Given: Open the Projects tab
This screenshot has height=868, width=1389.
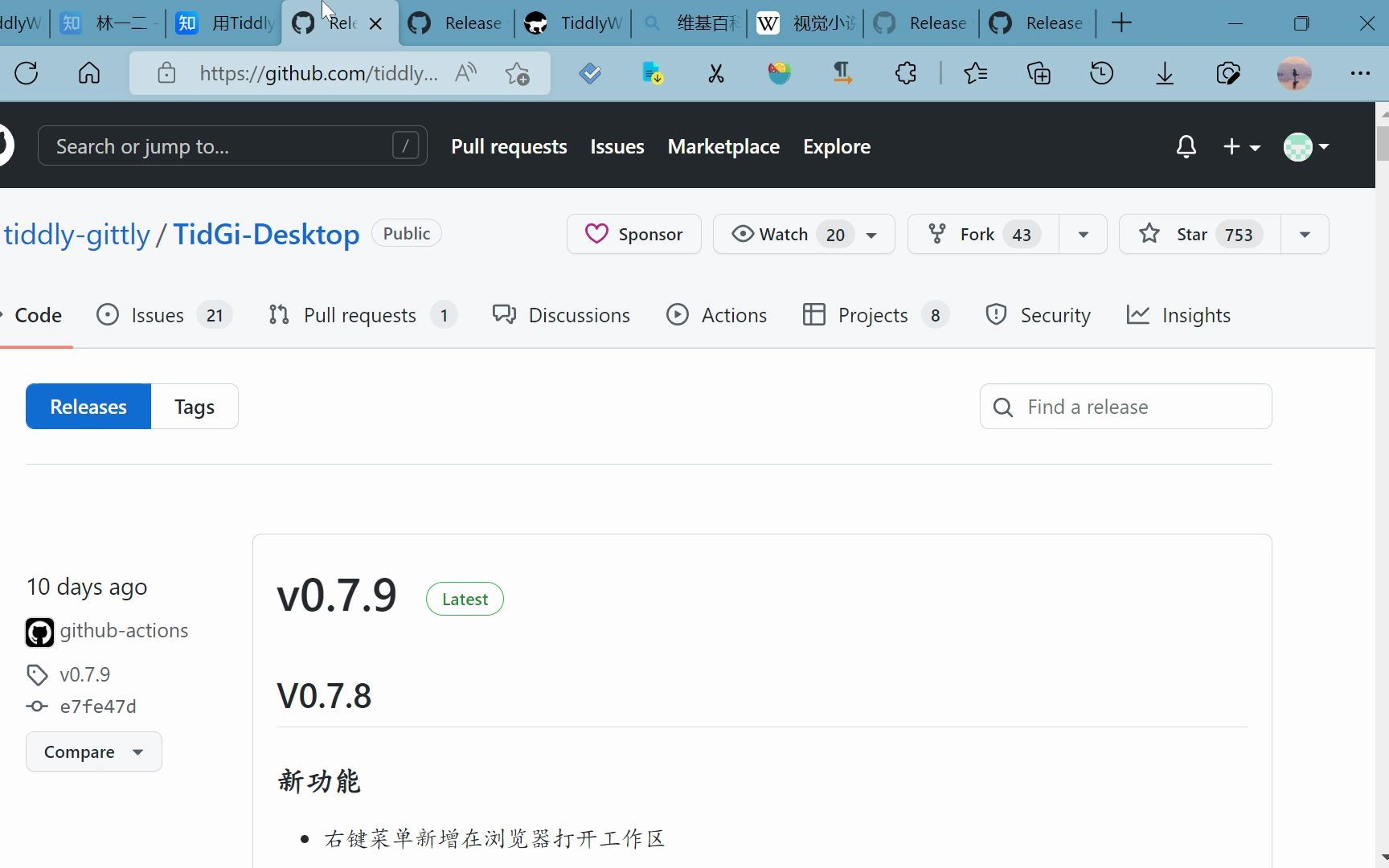Looking at the screenshot, I should click(876, 315).
